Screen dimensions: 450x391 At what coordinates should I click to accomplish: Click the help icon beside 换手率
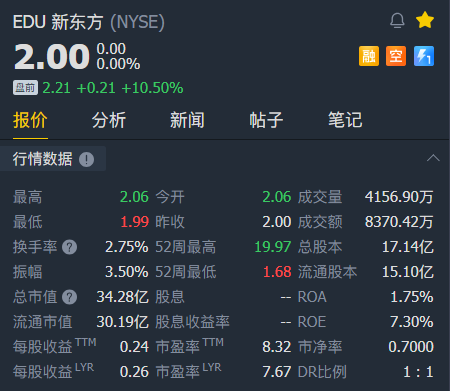[70, 247]
